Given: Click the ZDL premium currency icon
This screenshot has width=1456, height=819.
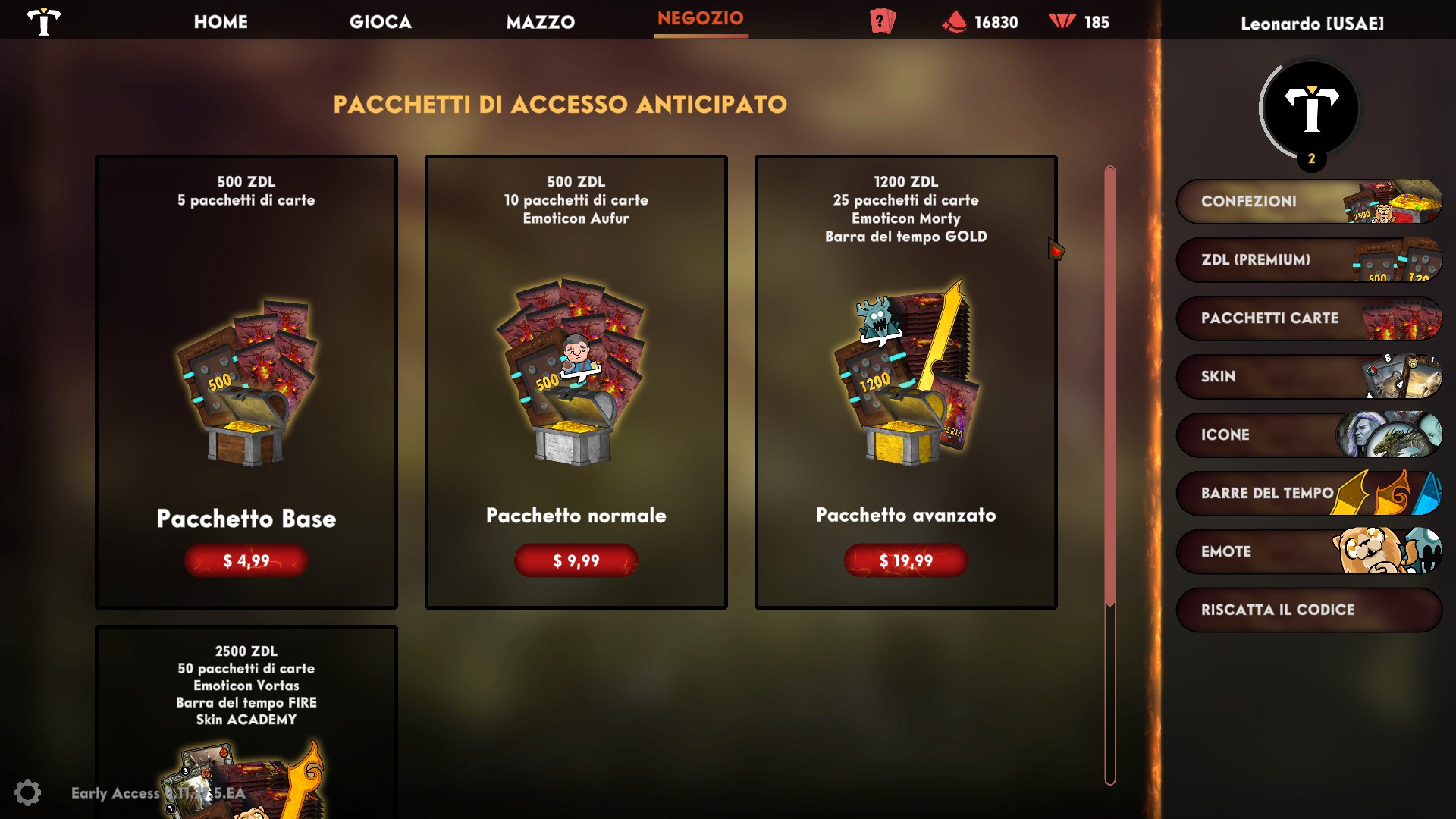Looking at the screenshot, I should coord(1062,22).
